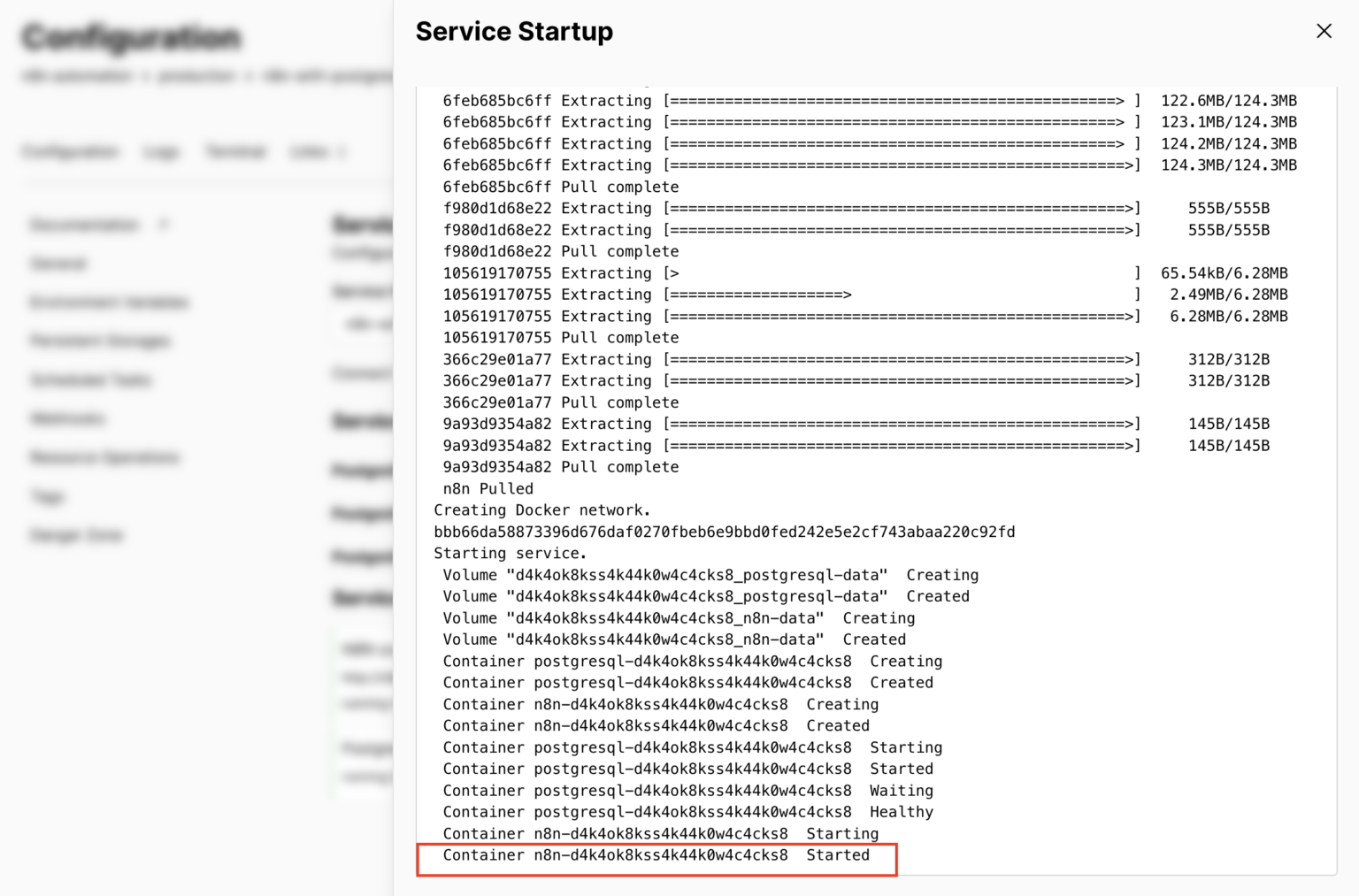
Task: Open Webhooks settings
Action: point(67,418)
